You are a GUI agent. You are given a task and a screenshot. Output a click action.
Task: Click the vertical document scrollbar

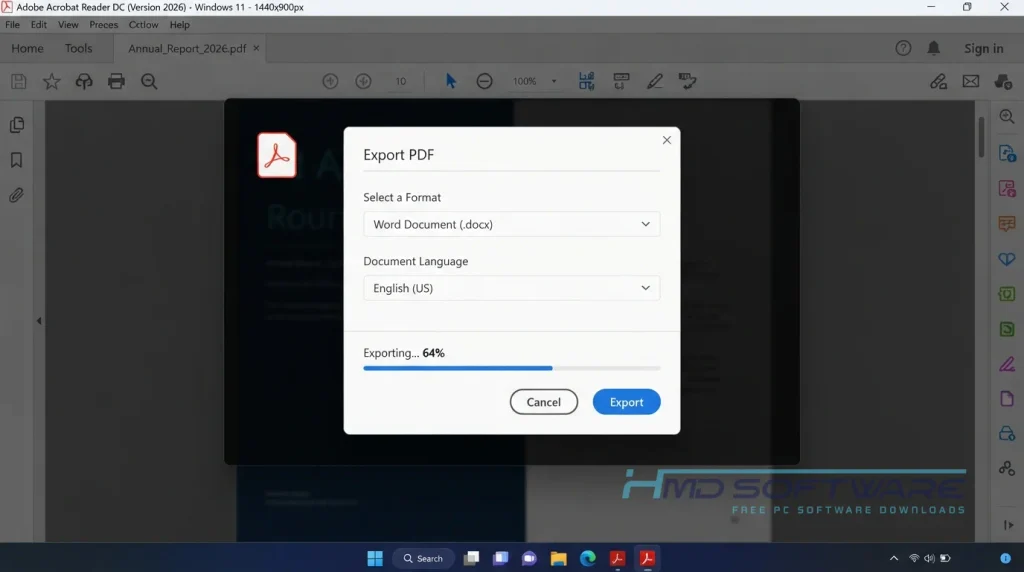[981, 137]
